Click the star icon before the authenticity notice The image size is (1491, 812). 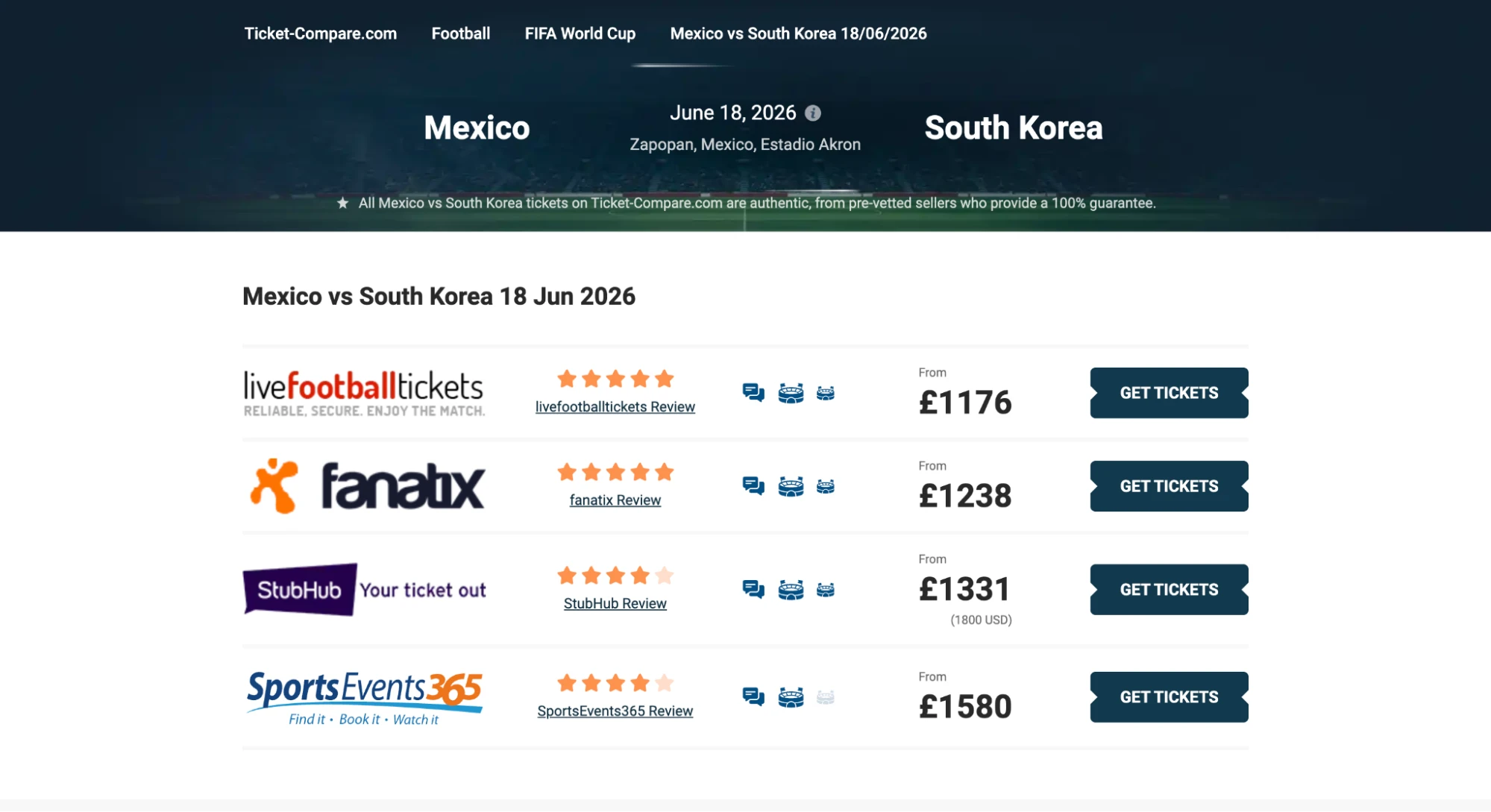click(x=342, y=203)
